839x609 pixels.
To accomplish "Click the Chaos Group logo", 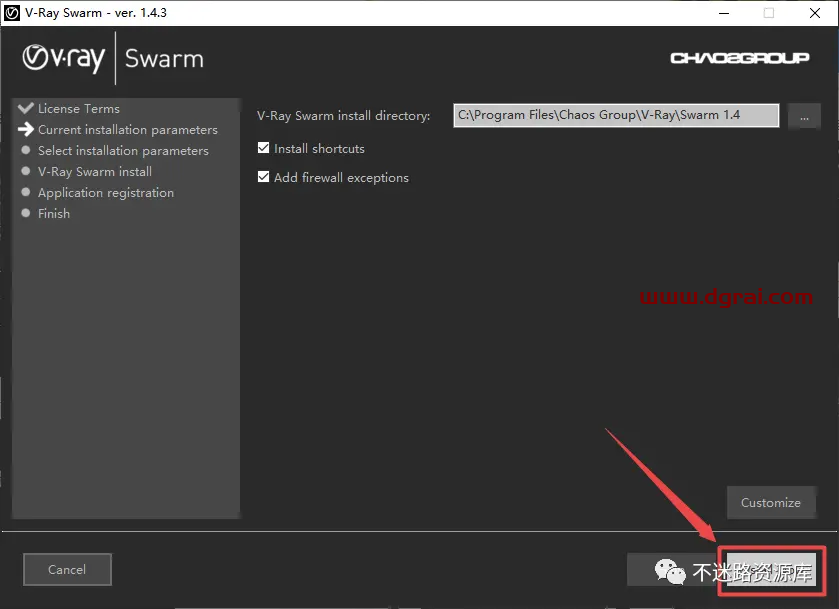I will pos(740,58).
